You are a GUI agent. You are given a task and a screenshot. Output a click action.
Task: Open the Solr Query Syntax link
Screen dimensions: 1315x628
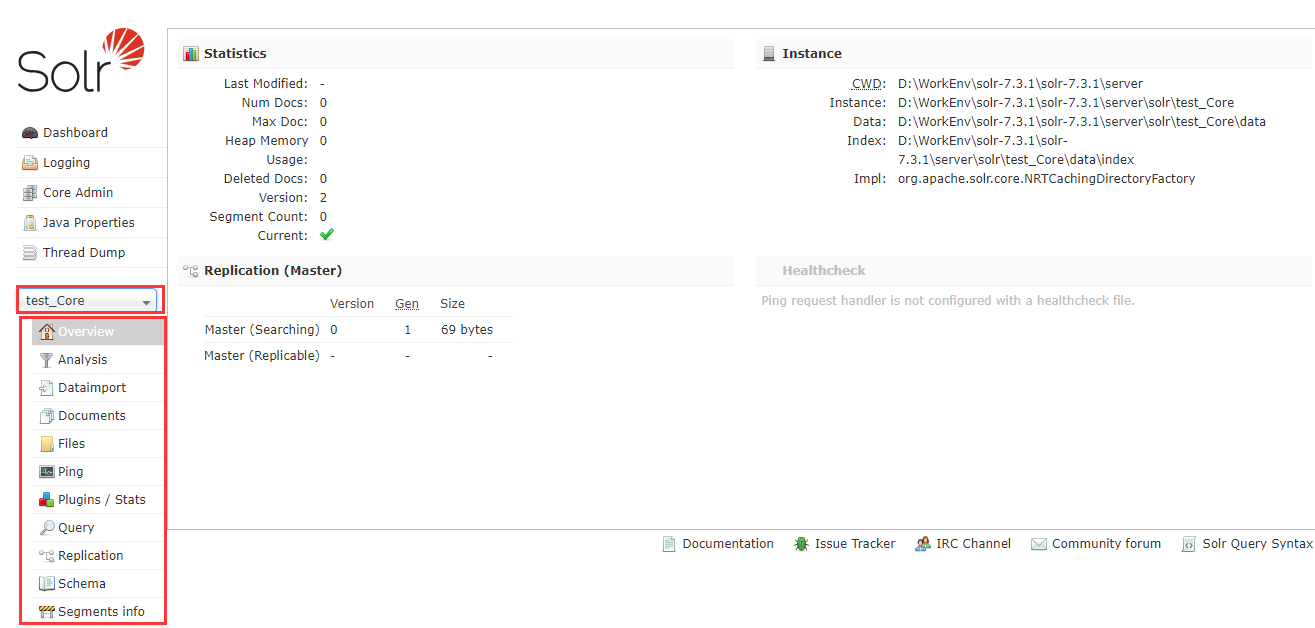pyautogui.click(x=1257, y=544)
